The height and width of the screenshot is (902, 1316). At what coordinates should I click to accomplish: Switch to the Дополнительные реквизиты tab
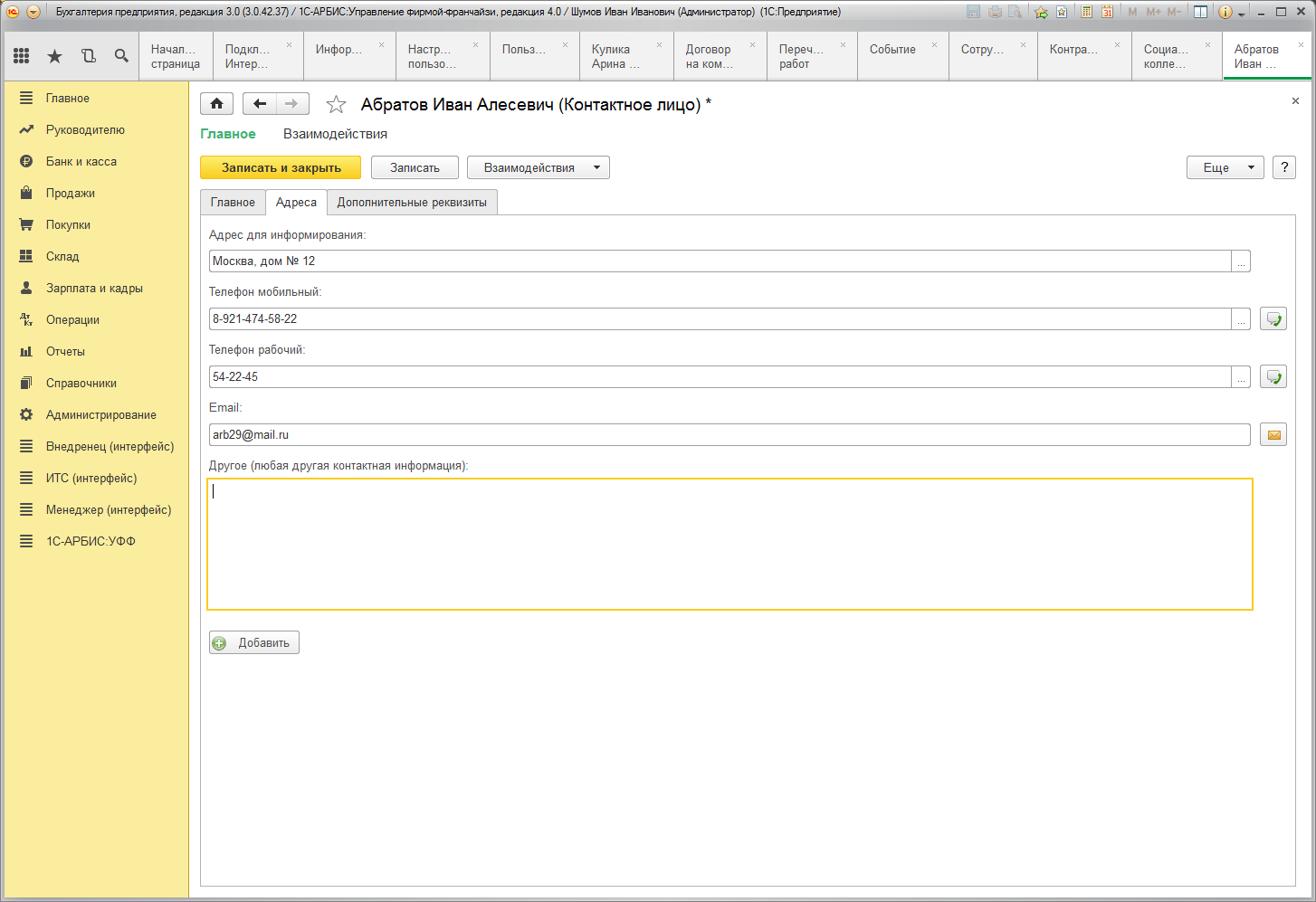(412, 203)
